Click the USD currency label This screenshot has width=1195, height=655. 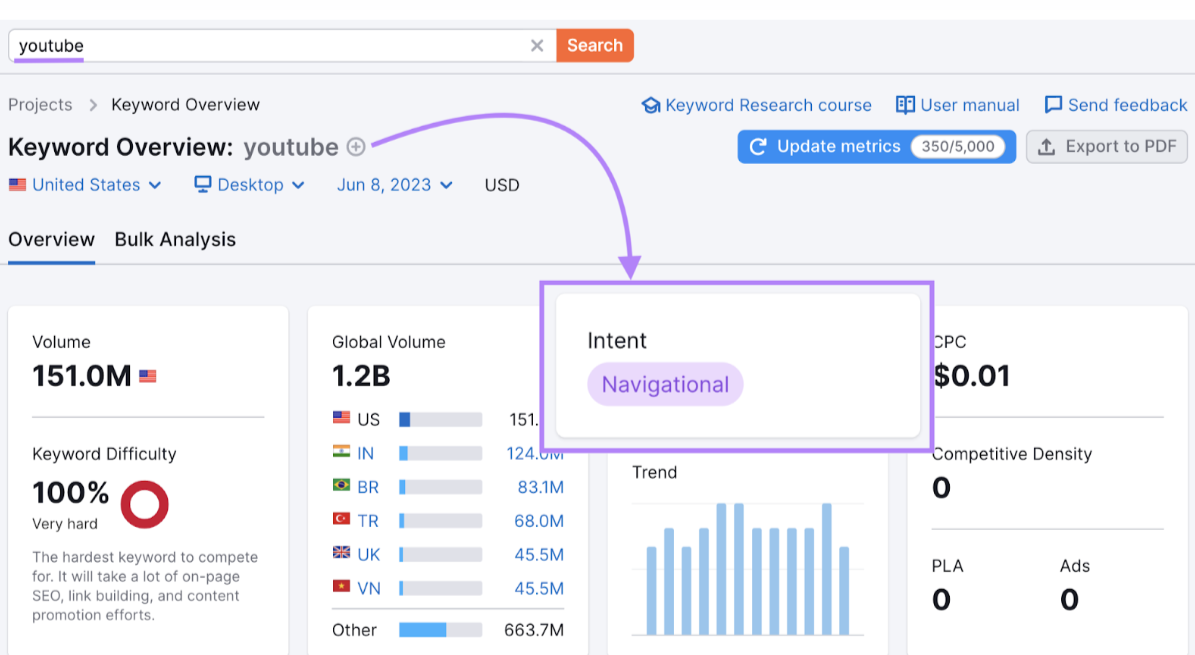click(502, 185)
